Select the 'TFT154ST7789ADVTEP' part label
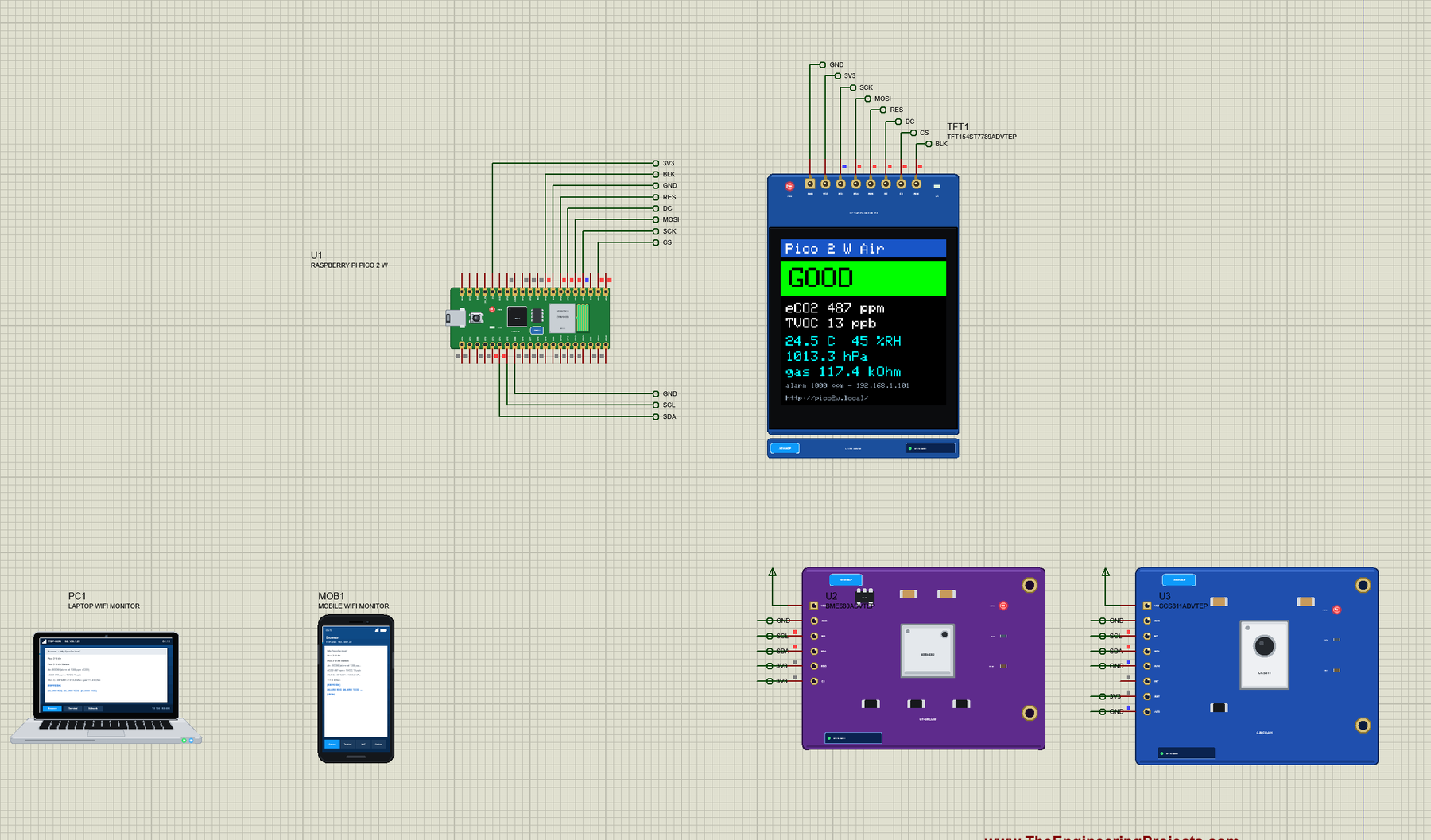The image size is (1431, 840). [981, 137]
